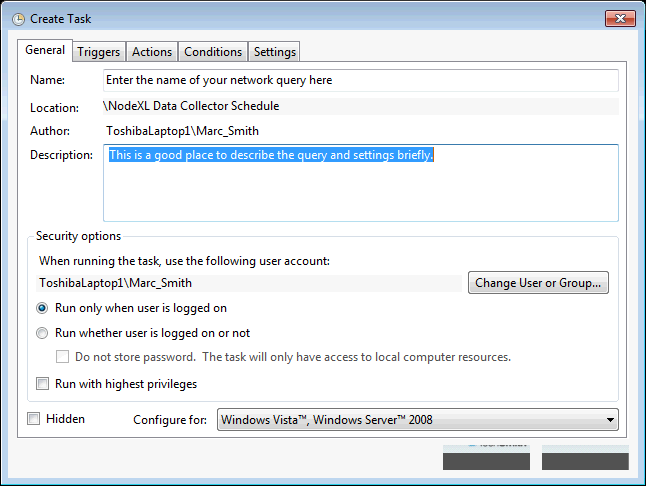
Task: Click the clock icon in the title bar
Action: point(17,18)
